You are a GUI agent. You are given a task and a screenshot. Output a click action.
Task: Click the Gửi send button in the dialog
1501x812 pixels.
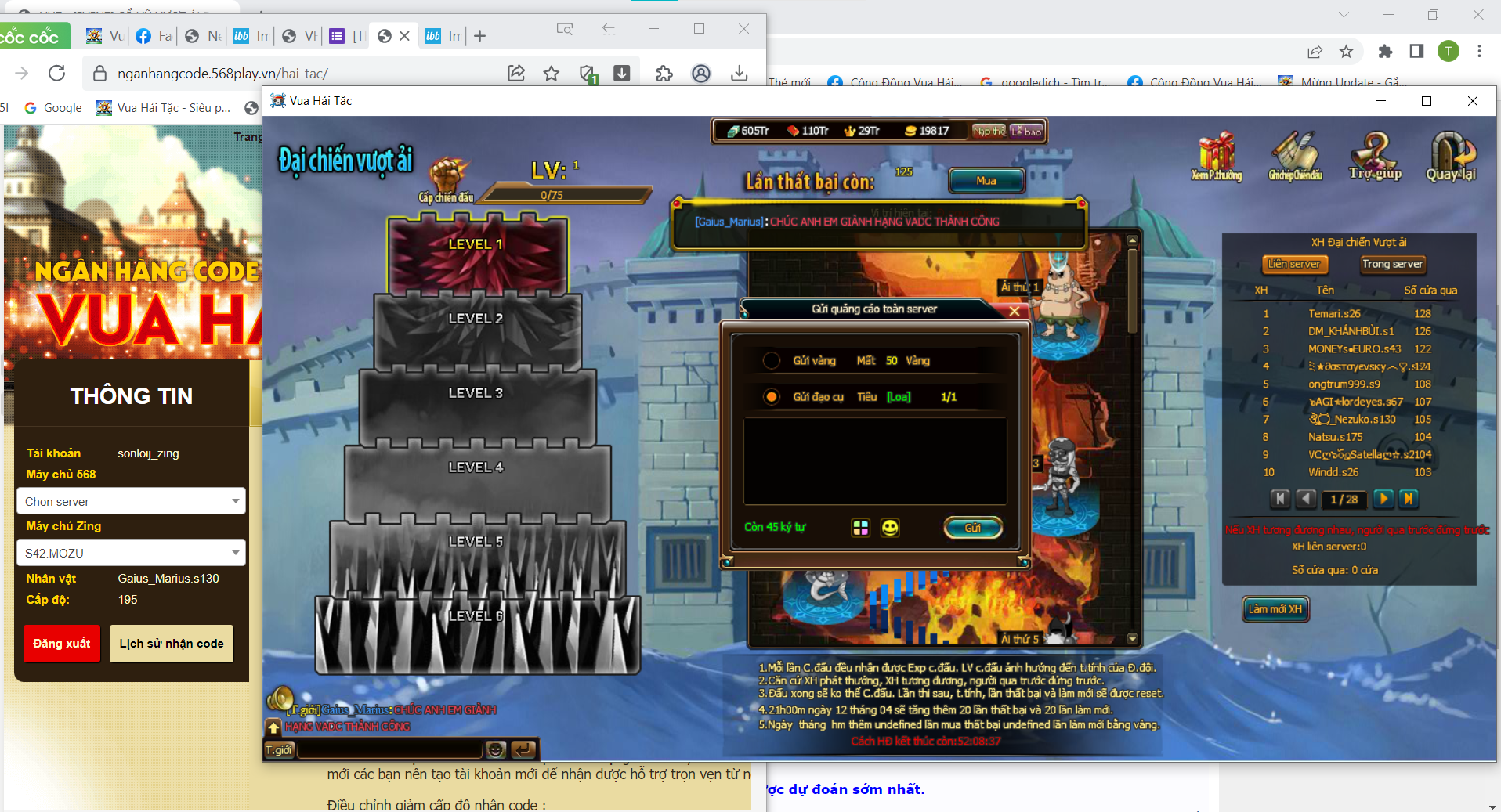973,528
